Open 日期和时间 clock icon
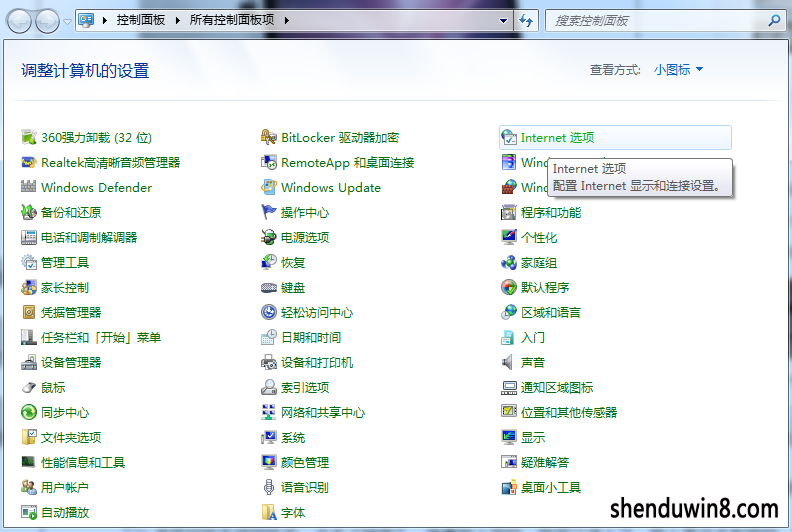792x532 pixels. 269,337
